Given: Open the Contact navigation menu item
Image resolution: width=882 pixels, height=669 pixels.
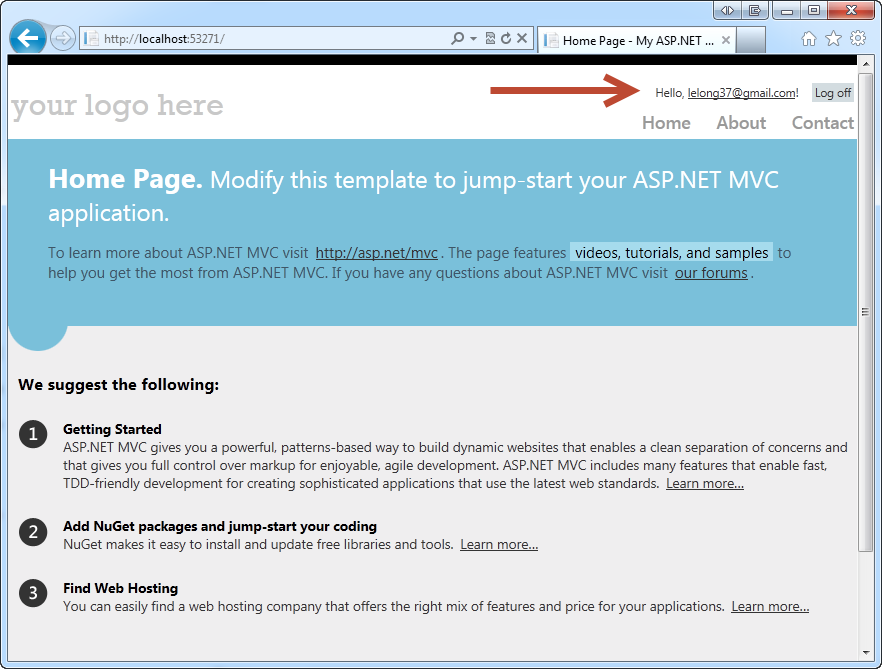Looking at the screenshot, I should (x=822, y=123).
